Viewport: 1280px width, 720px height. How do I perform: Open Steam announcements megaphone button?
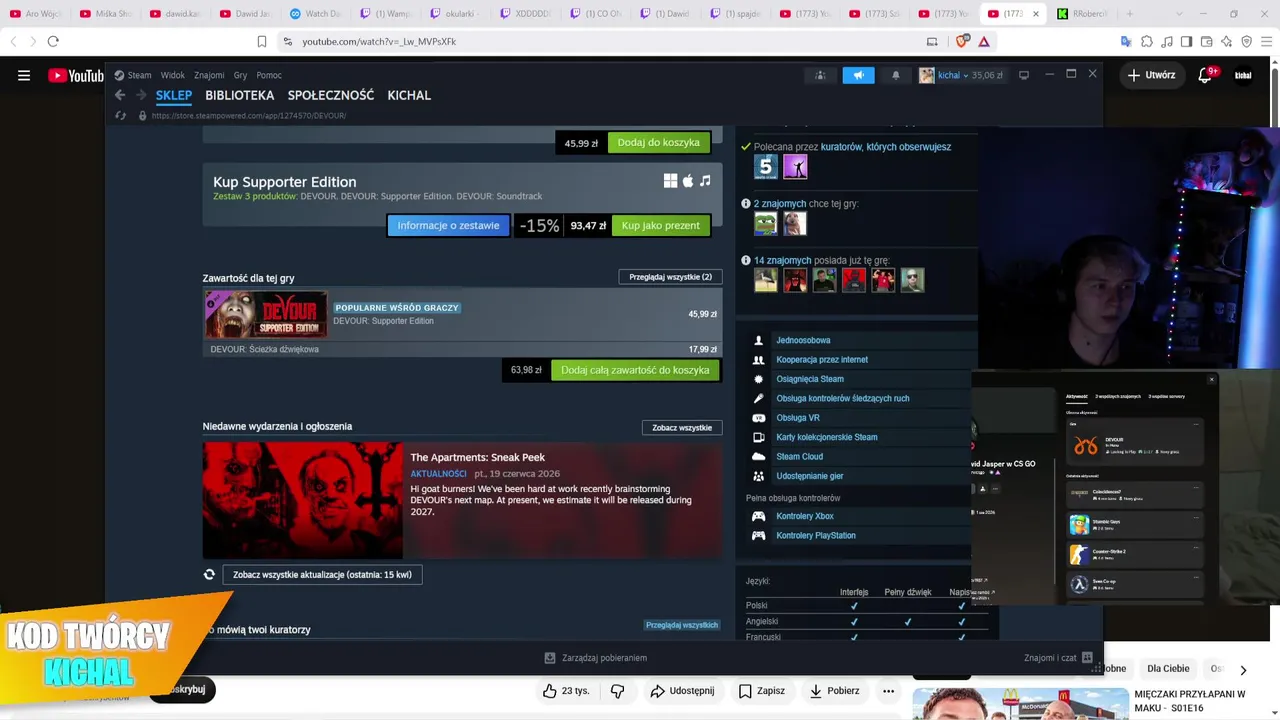click(x=858, y=75)
